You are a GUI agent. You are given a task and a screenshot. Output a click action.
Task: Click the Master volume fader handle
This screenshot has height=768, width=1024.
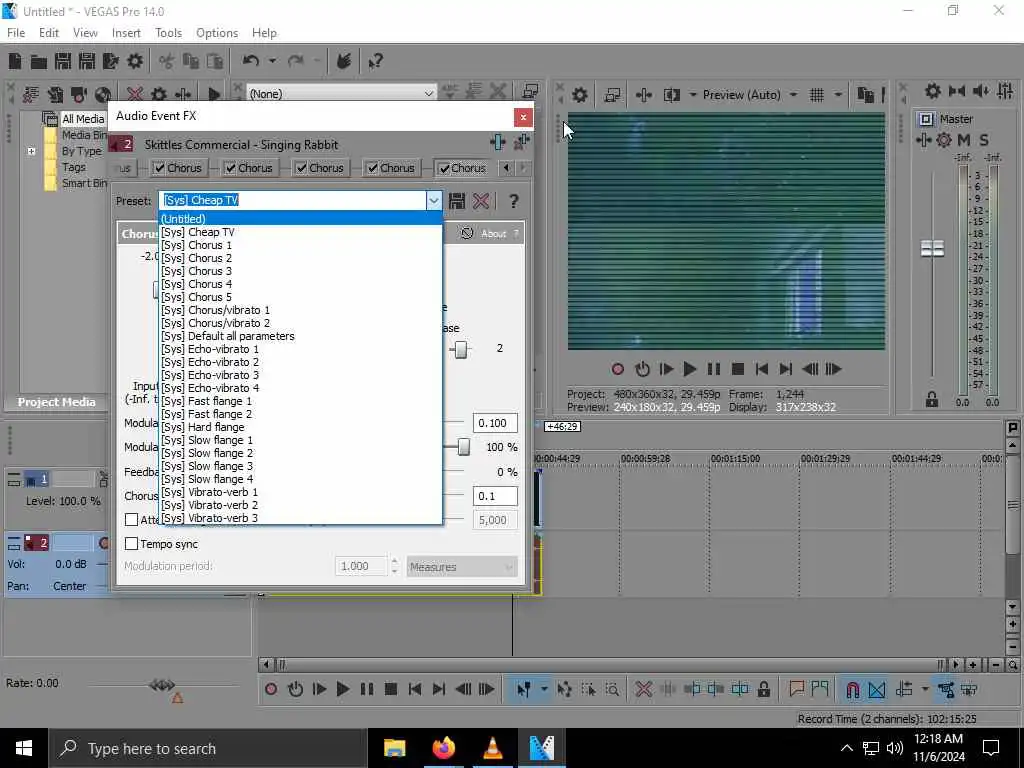[932, 248]
